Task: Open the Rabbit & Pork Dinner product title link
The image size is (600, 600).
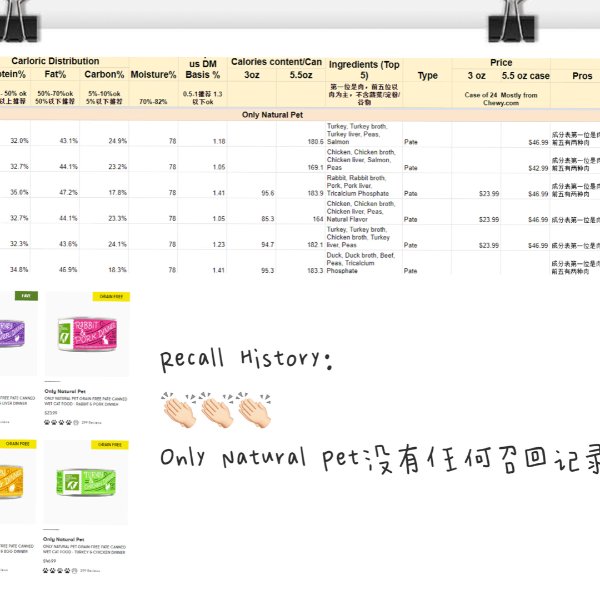Action: coord(86,401)
